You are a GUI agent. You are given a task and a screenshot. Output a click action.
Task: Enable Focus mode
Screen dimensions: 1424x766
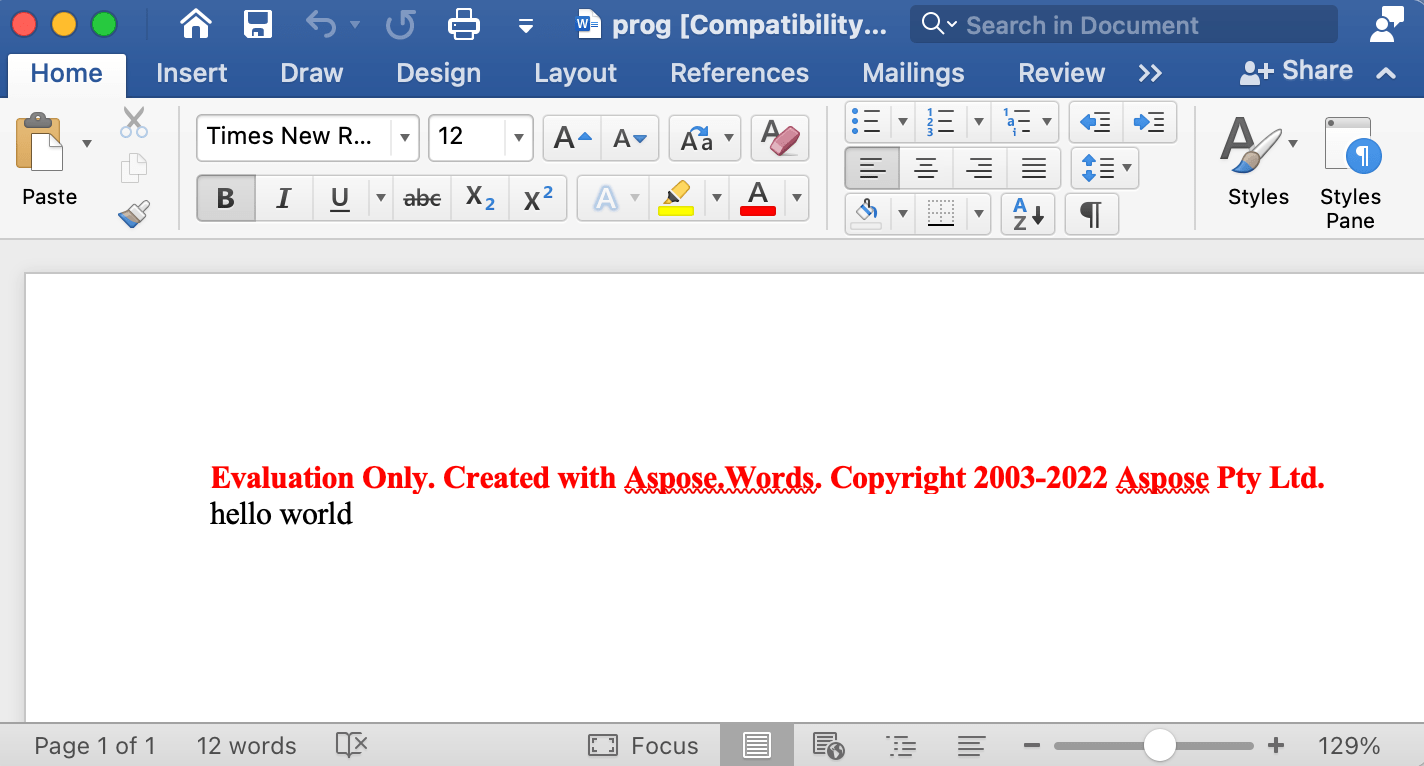click(x=644, y=744)
